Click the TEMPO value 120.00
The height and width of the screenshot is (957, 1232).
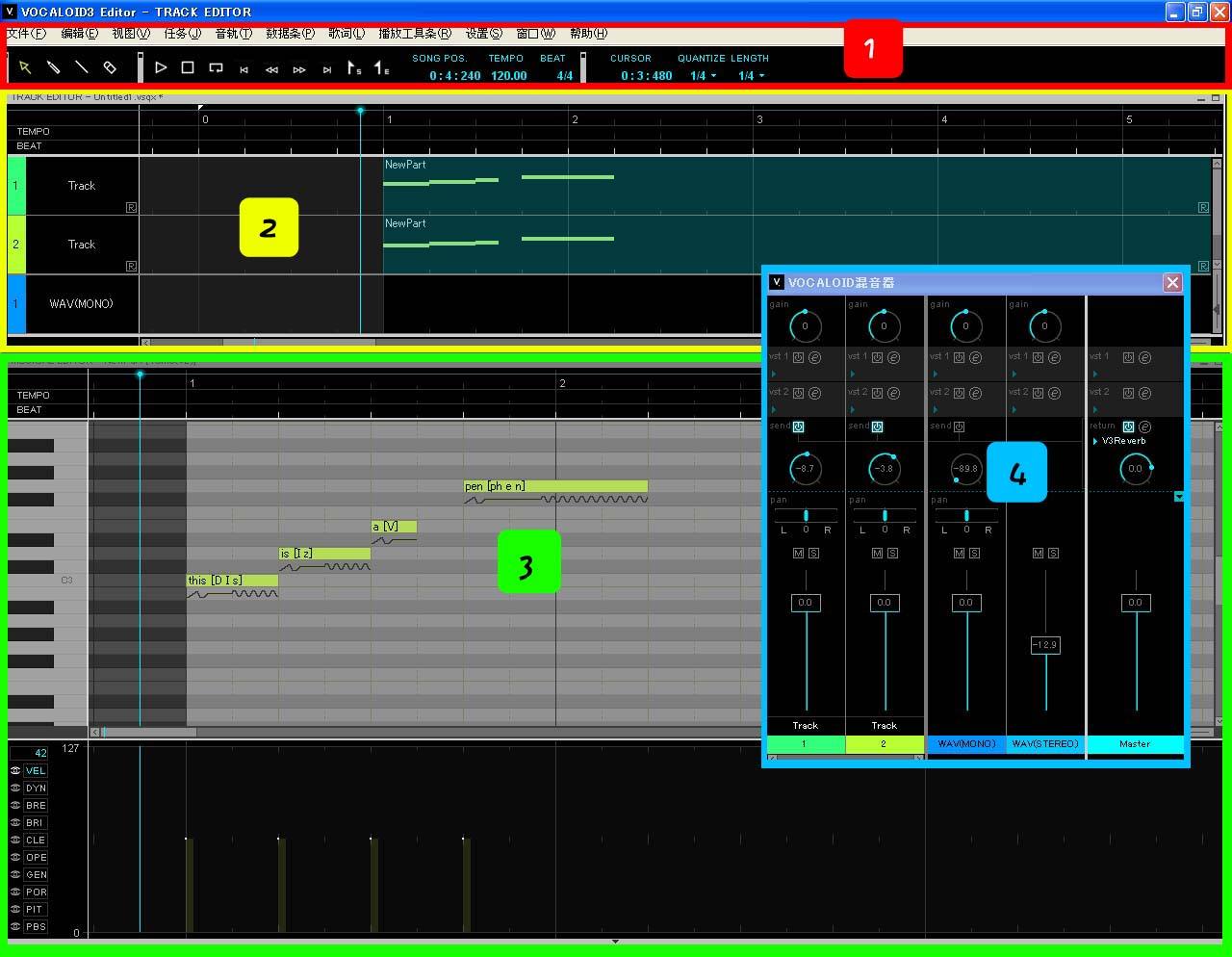pyautogui.click(x=509, y=76)
